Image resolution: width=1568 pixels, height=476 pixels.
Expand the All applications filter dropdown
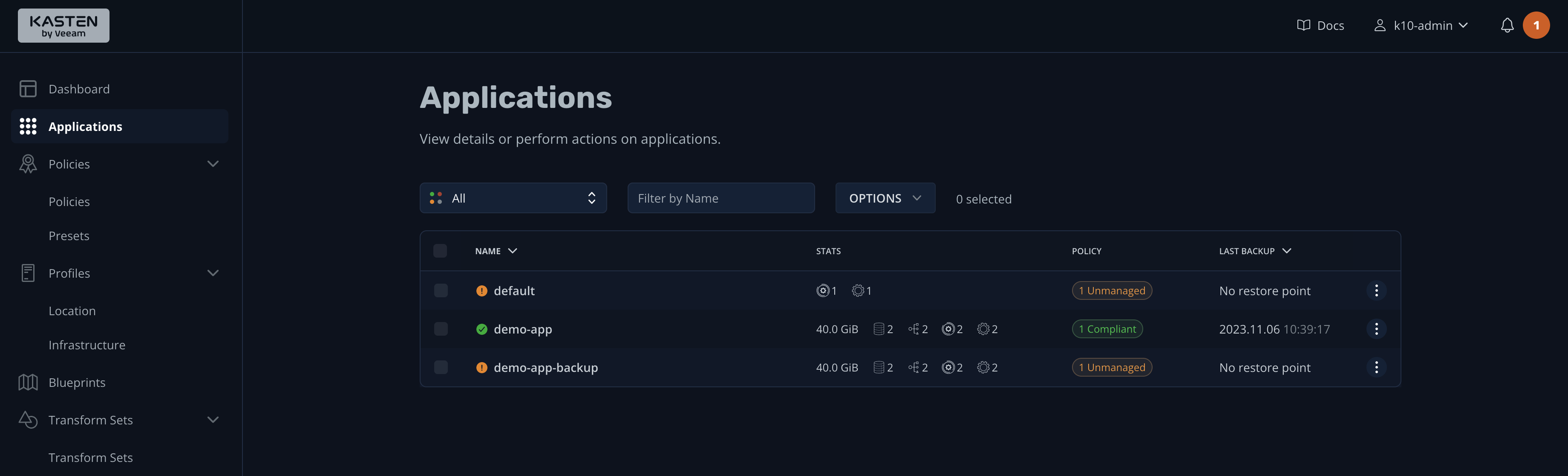[x=513, y=197]
